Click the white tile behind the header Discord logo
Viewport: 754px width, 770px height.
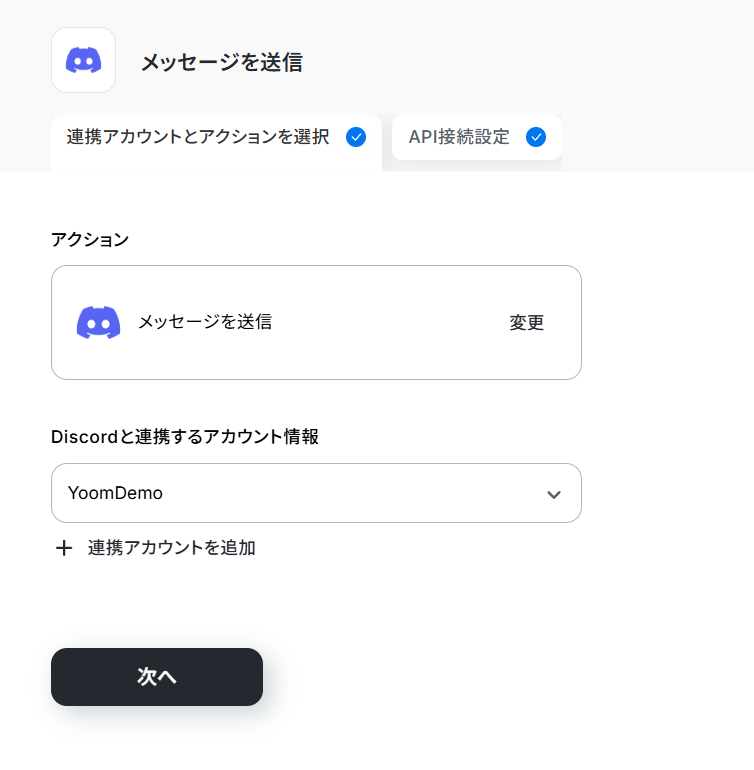point(84,60)
